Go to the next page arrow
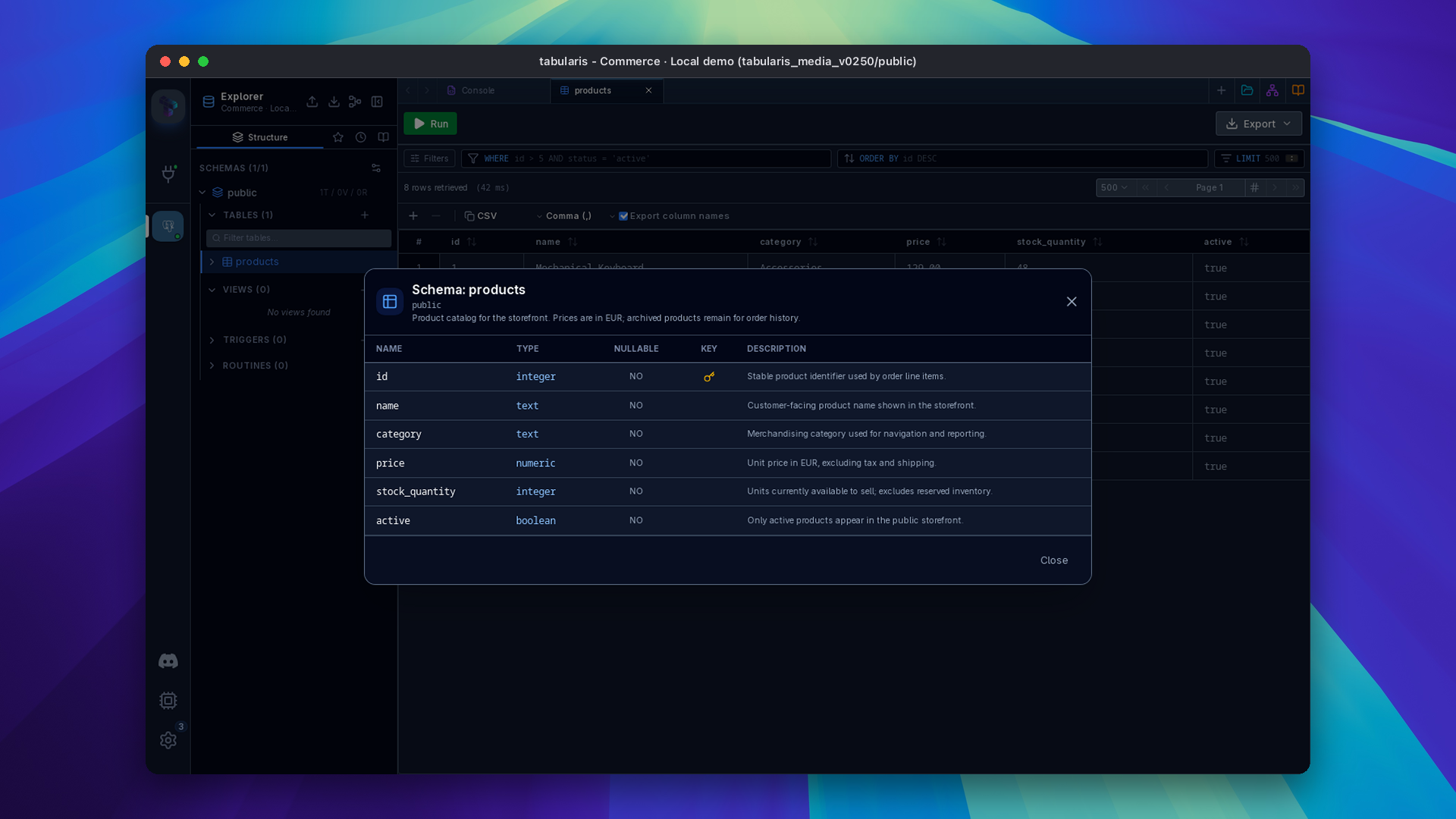The width and height of the screenshot is (1456, 819). pos(1275,187)
